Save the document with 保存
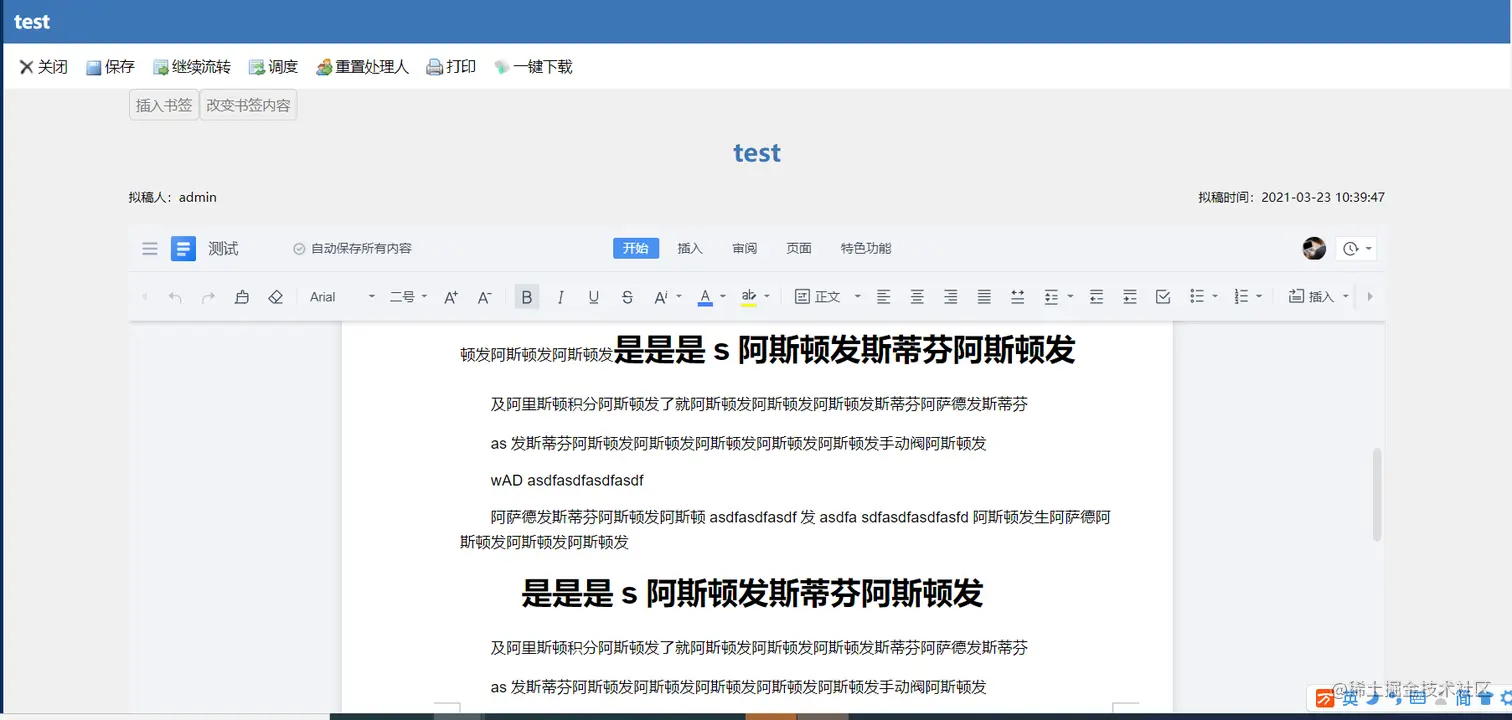This screenshot has width=1512, height=720. (x=110, y=67)
